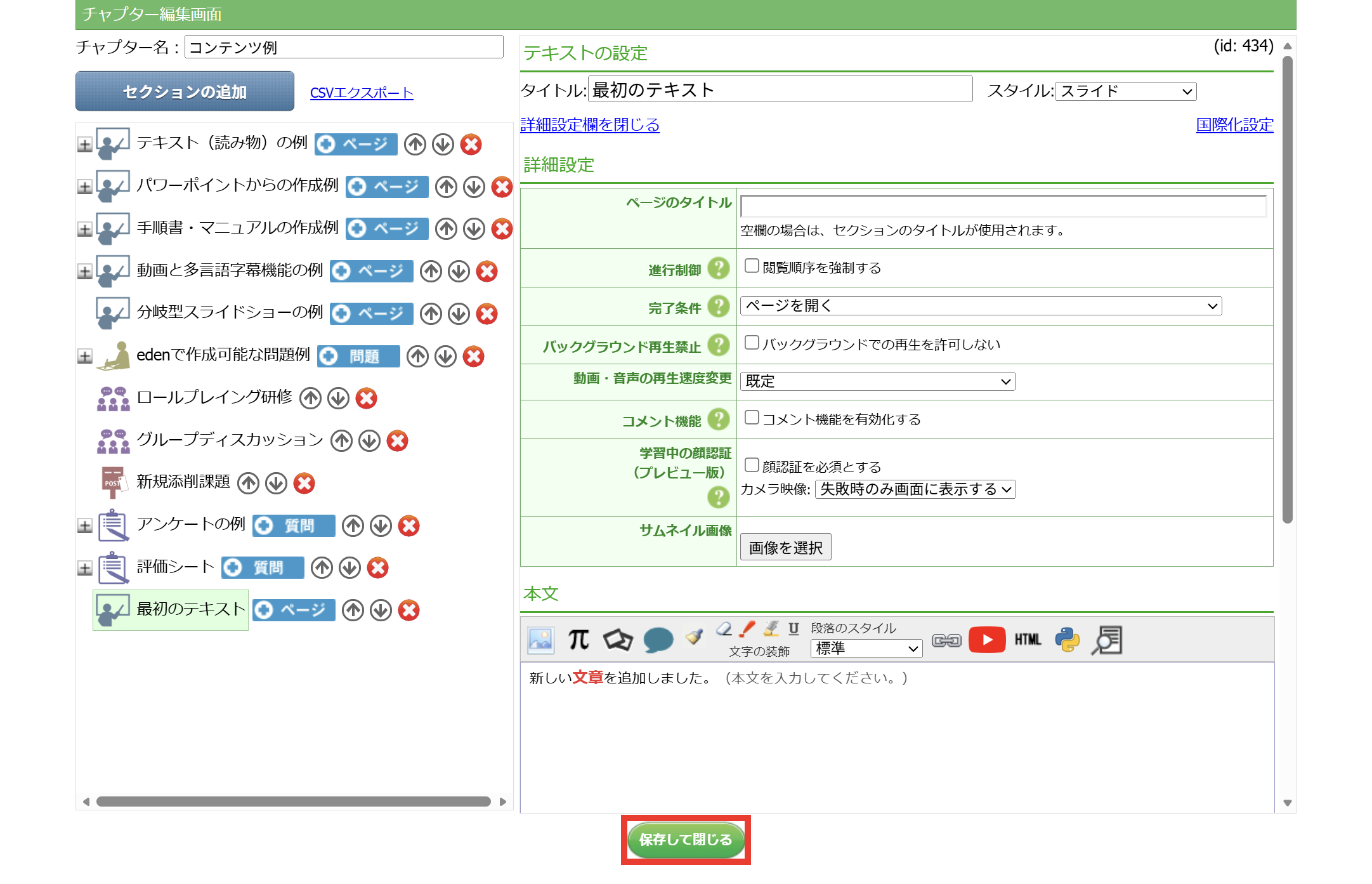Expand the 手順書・マニュアルの作成例 section
The image size is (1372, 884).
click(84, 230)
